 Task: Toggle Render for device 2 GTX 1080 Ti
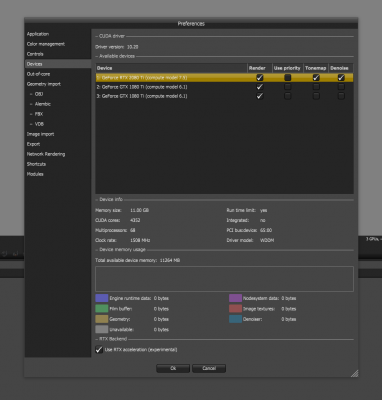[x=260, y=87]
